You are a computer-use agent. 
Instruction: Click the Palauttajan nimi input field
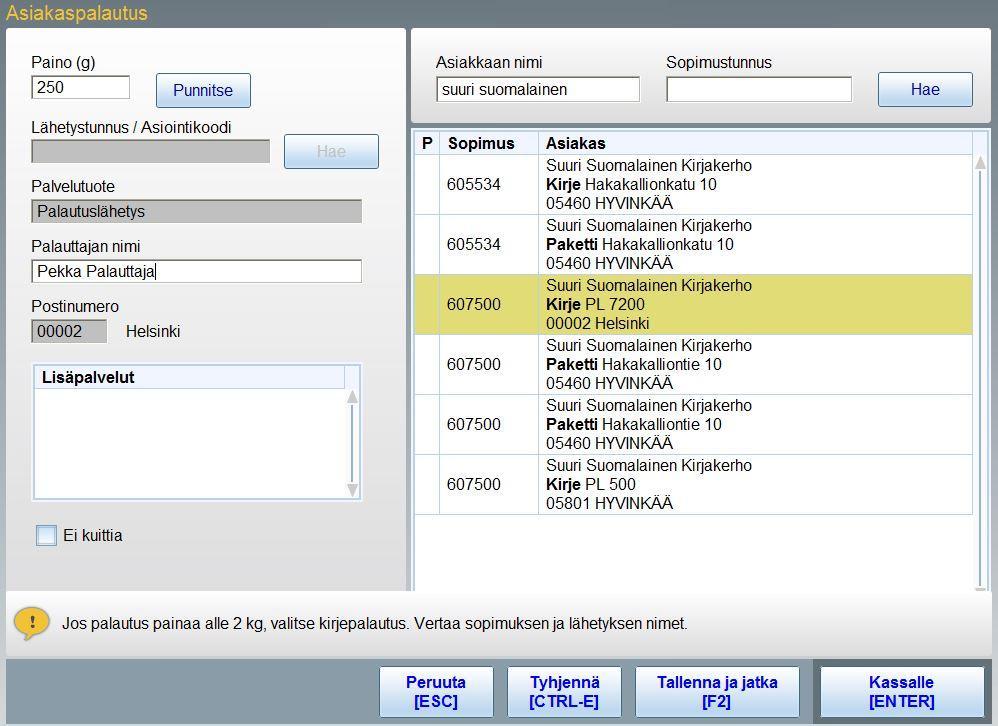tap(196, 271)
